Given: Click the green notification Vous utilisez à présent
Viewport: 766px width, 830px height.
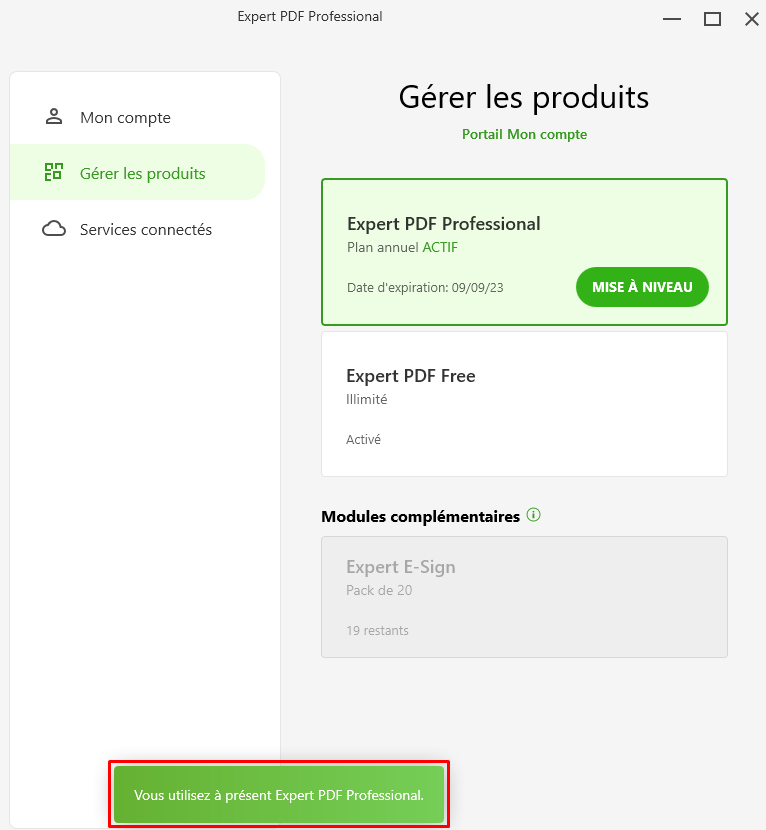Looking at the screenshot, I should click(x=279, y=795).
